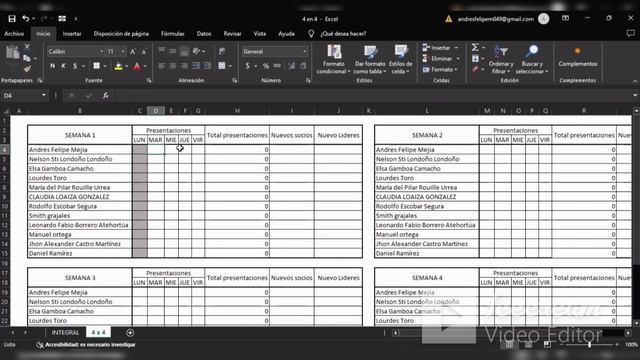Switch to the INTEGRAL sheet tab
The height and width of the screenshot is (360, 640).
coord(65,333)
